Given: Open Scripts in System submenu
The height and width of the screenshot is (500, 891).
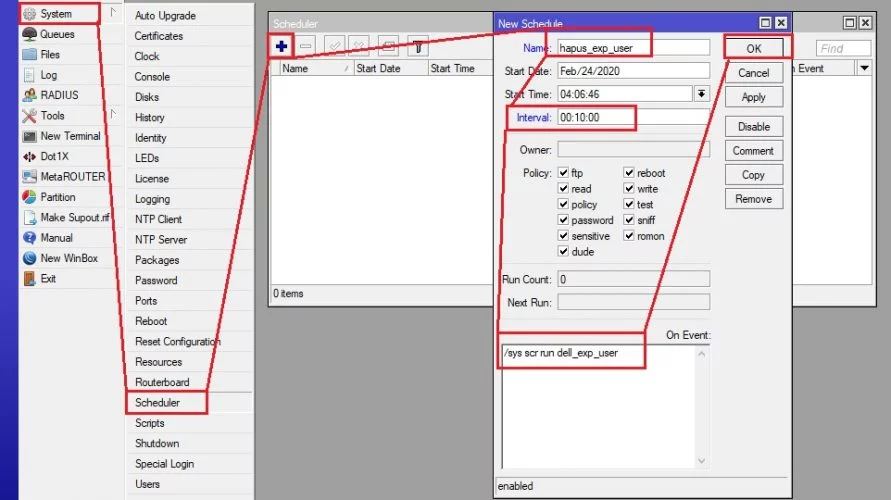Looking at the screenshot, I should [x=149, y=423].
